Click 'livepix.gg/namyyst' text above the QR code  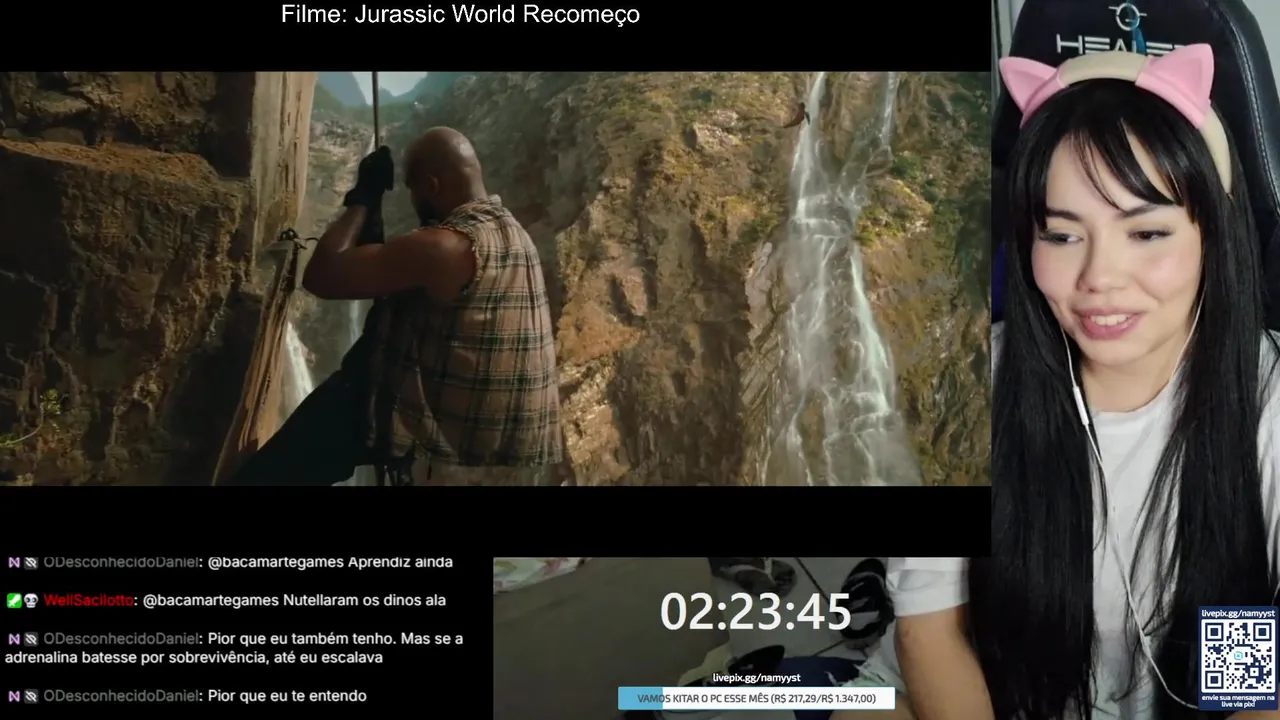[1238, 613]
